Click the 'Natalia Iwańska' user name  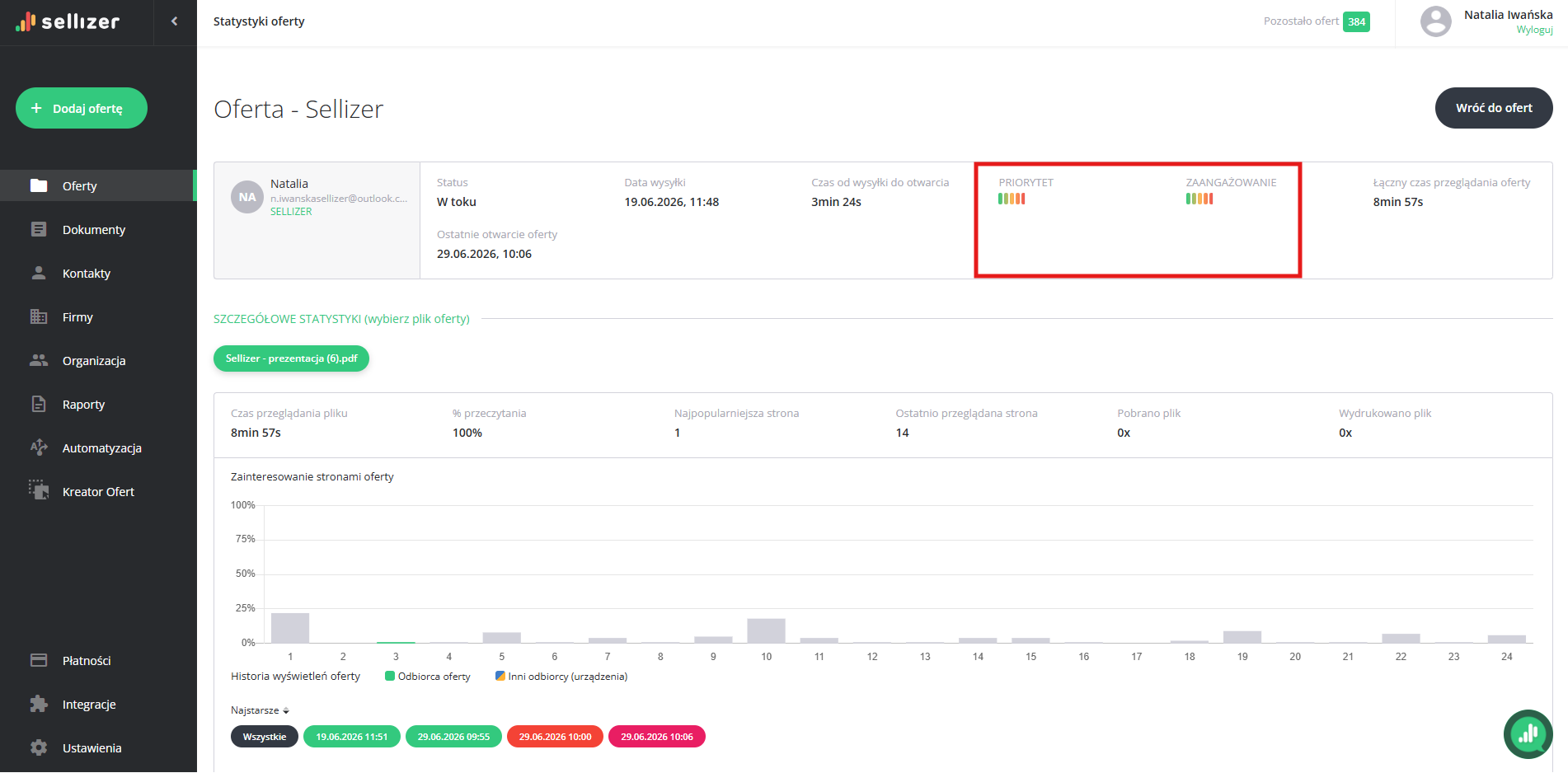[1509, 15]
